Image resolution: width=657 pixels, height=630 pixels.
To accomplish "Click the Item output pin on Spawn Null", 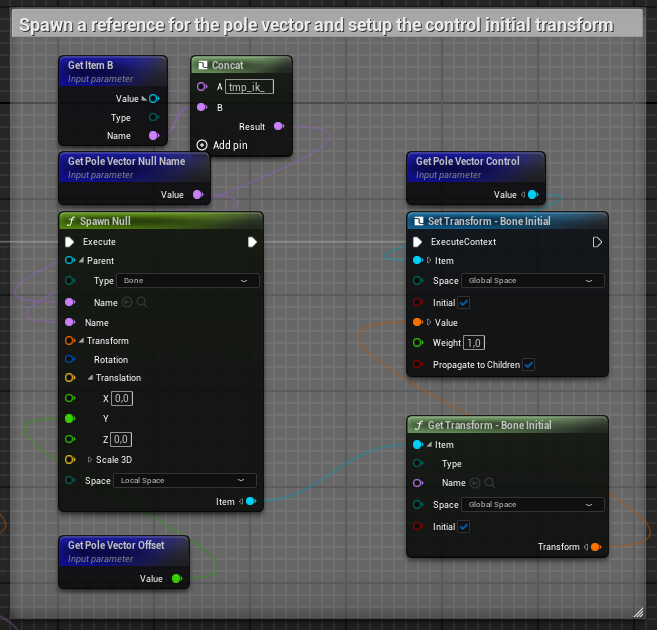I will coord(251,501).
